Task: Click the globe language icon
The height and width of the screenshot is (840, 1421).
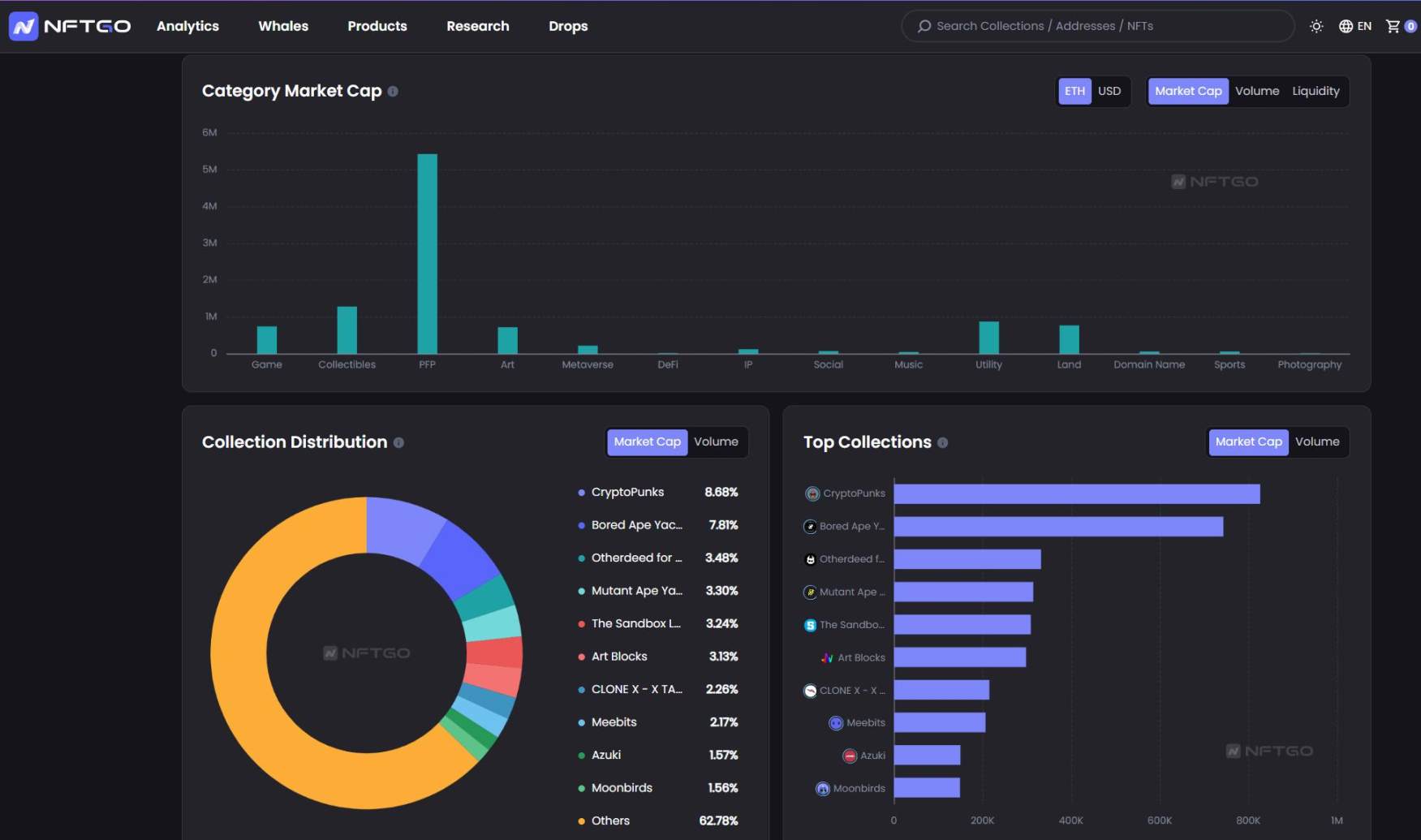Action: click(x=1346, y=26)
